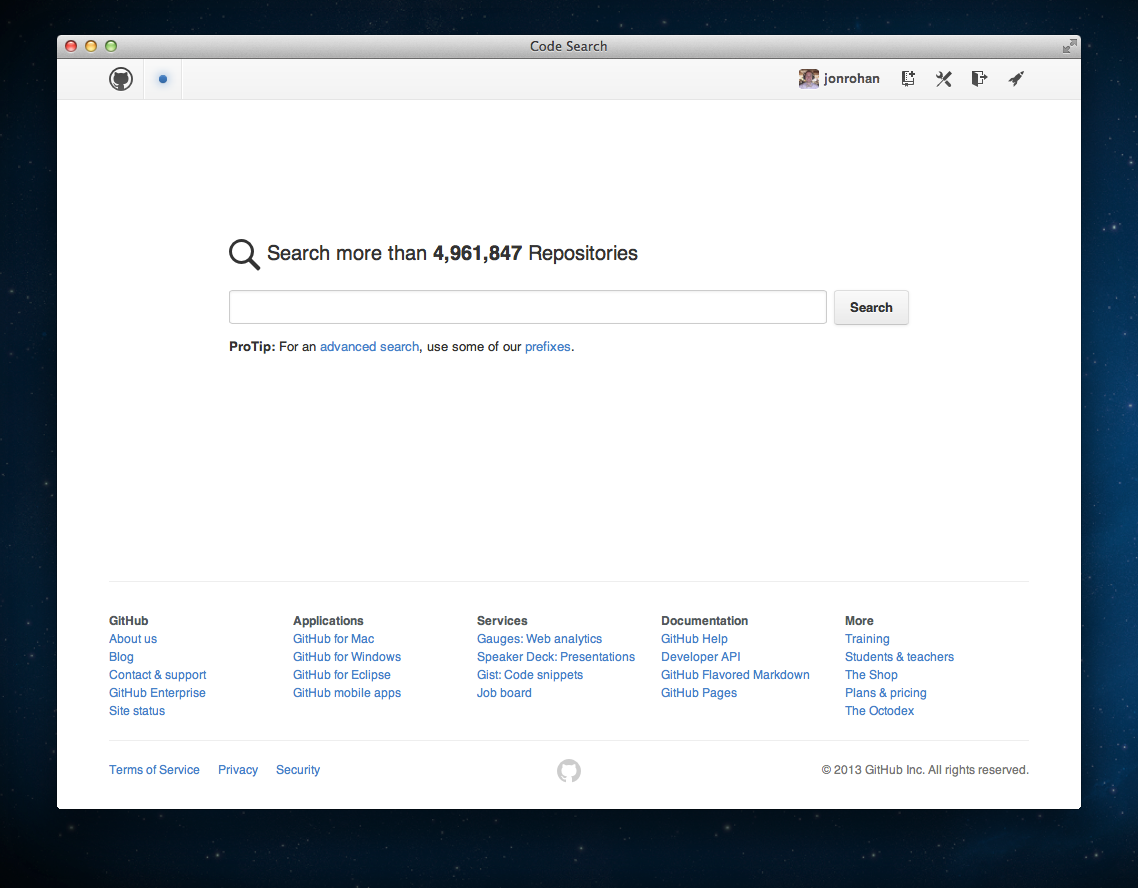Click the sign out icon

(979, 79)
